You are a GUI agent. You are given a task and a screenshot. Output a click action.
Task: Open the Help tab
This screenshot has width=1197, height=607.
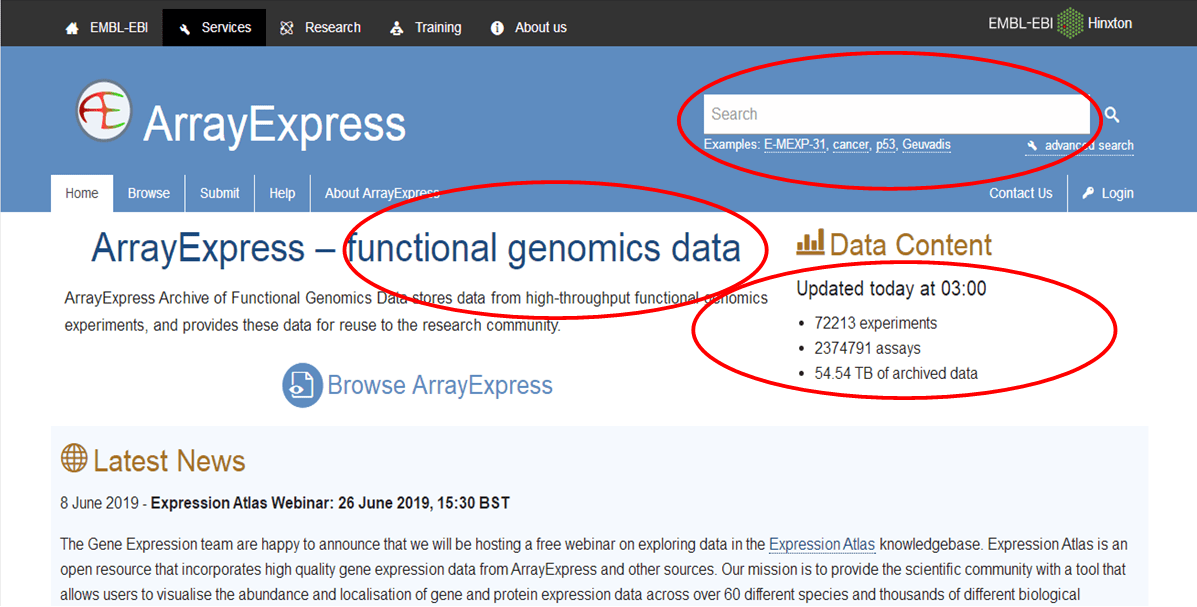(x=282, y=193)
